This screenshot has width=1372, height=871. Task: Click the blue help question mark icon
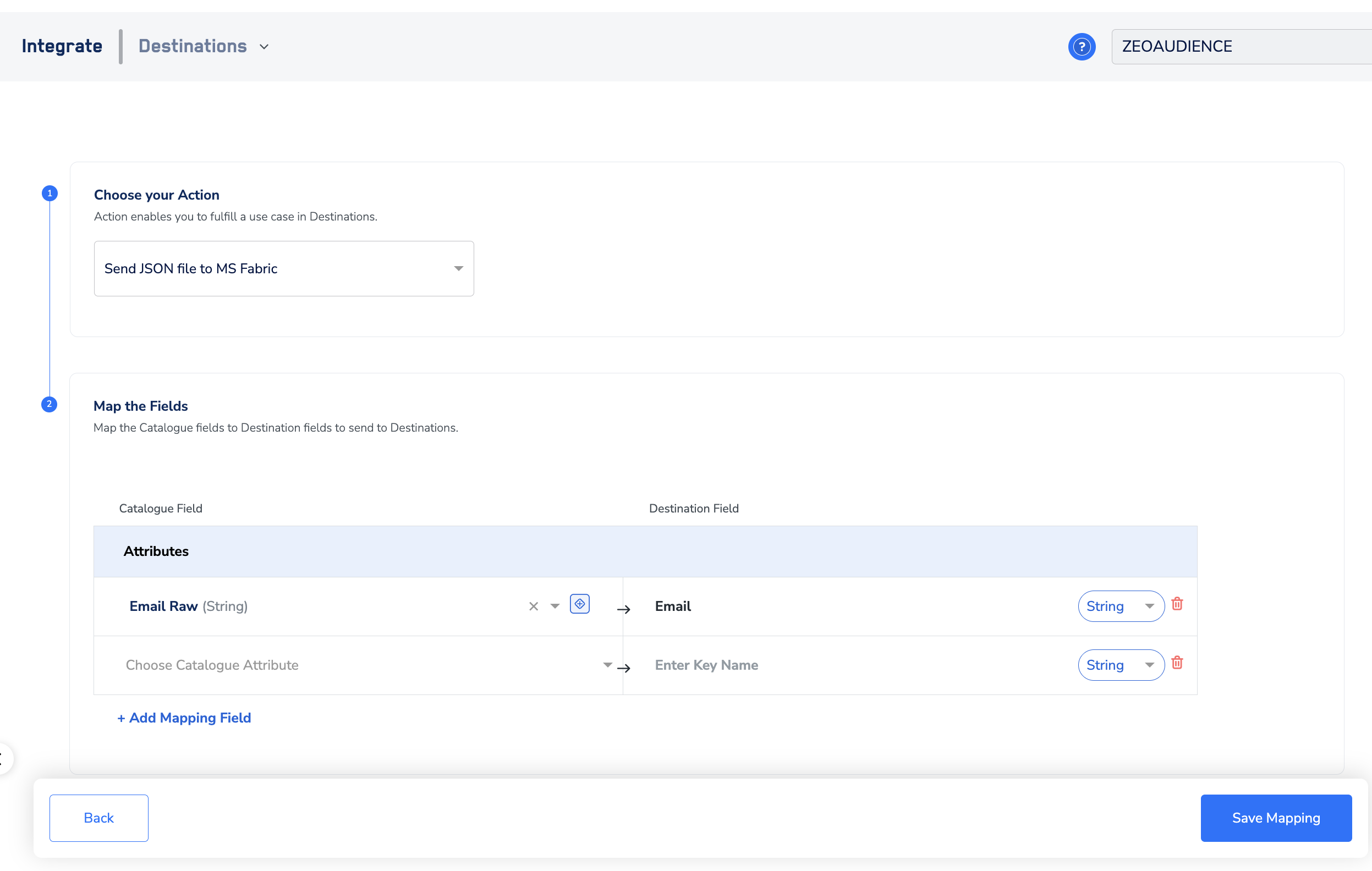click(1081, 47)
